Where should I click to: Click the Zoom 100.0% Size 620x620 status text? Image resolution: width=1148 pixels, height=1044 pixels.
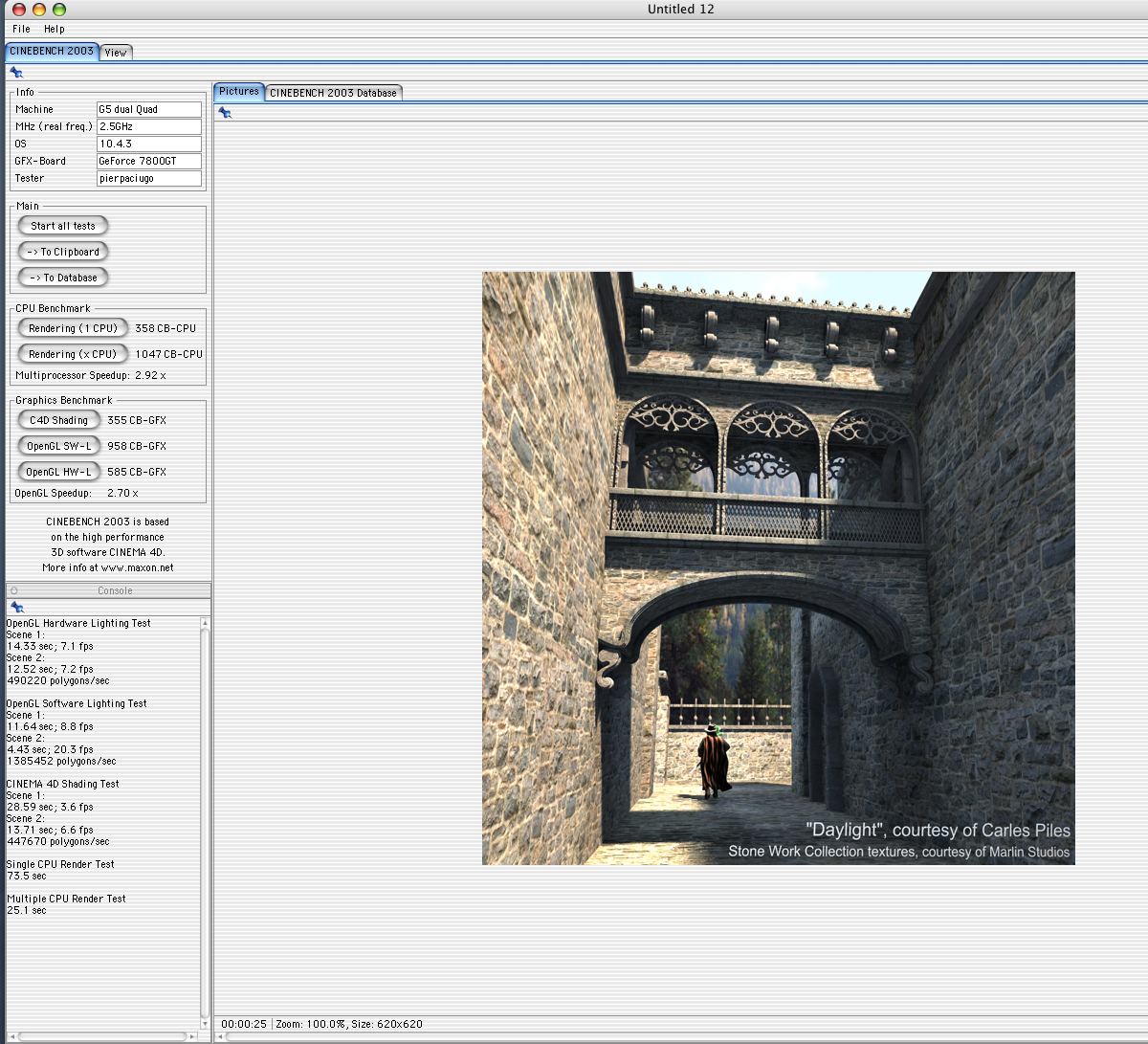[x=349, y=1024]
